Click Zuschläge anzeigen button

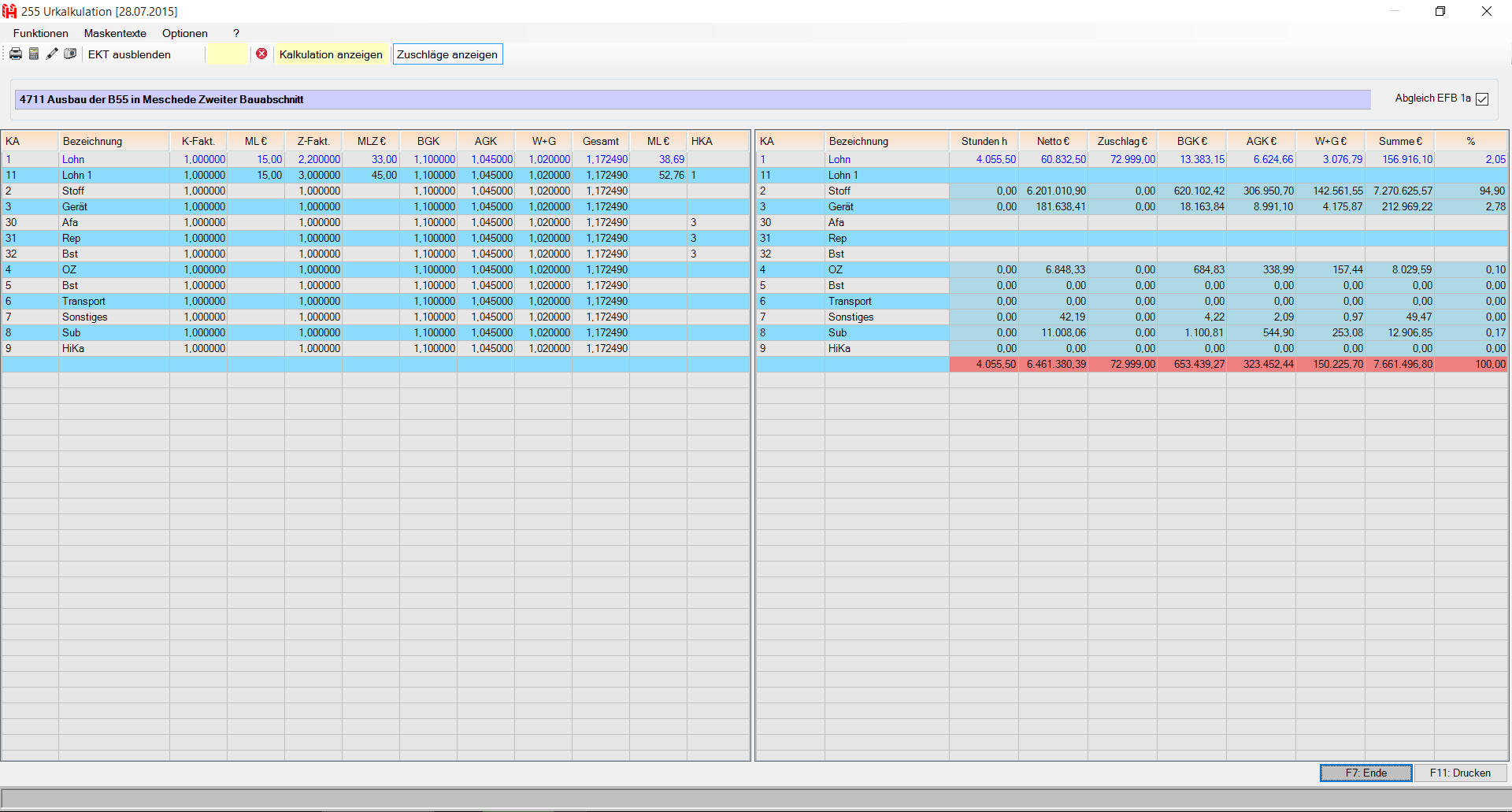click(447, 54)
